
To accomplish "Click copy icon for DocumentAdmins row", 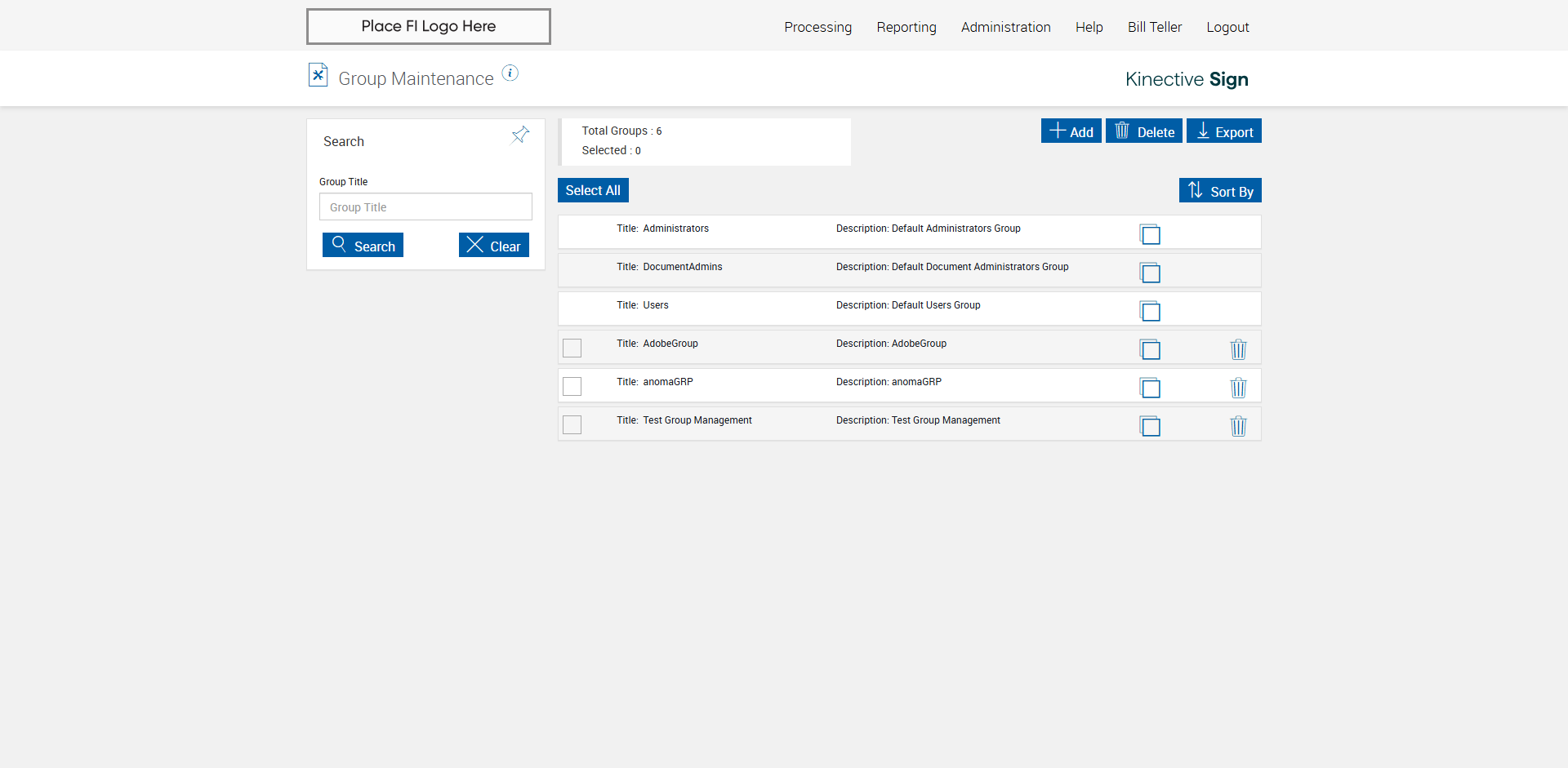I will [x=1150, y=273].
